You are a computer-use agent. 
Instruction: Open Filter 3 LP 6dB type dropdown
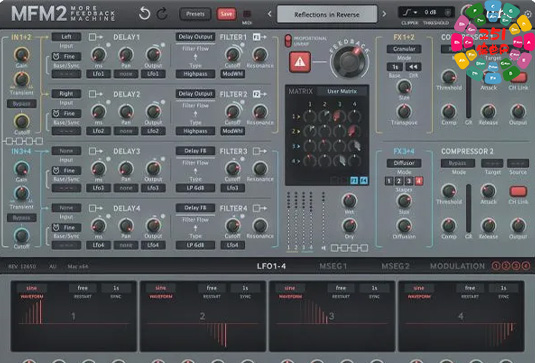(x=196, y=188)
